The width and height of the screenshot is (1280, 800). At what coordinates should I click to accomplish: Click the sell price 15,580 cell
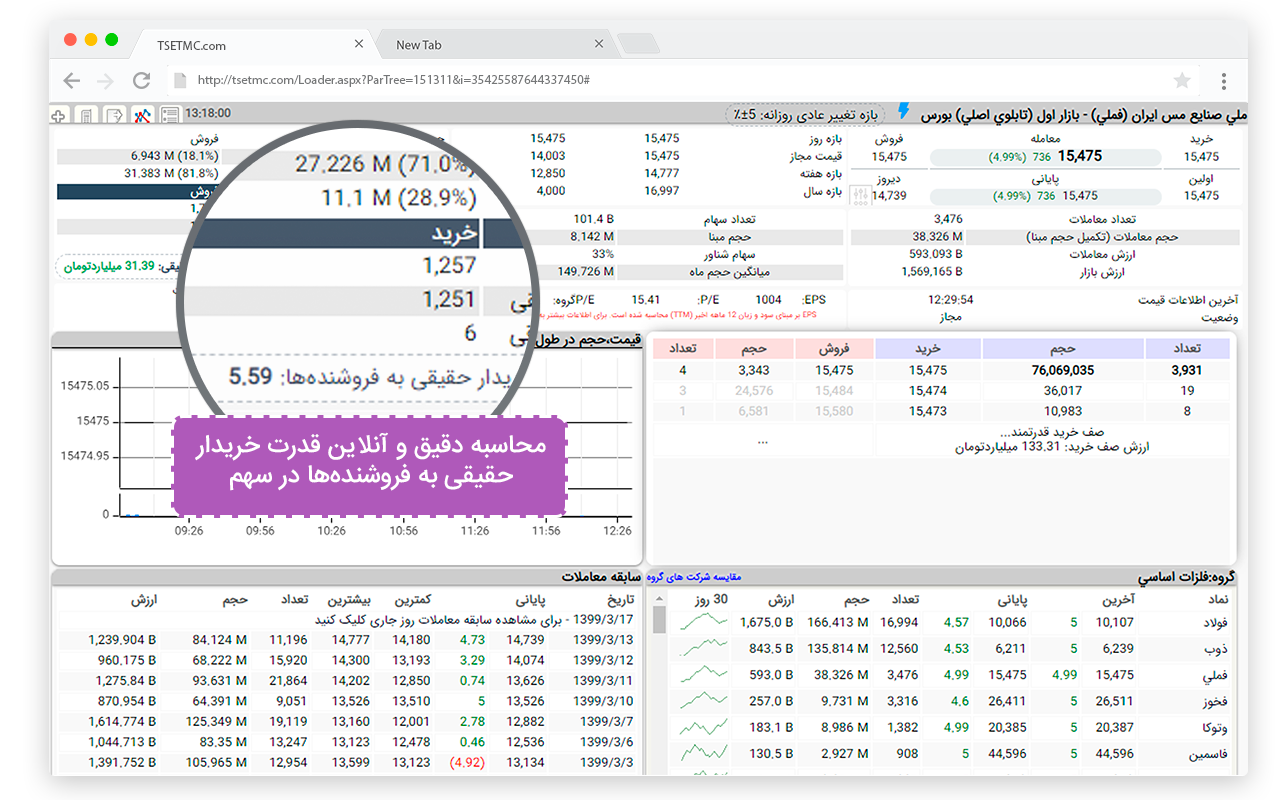tap(834, 411)
